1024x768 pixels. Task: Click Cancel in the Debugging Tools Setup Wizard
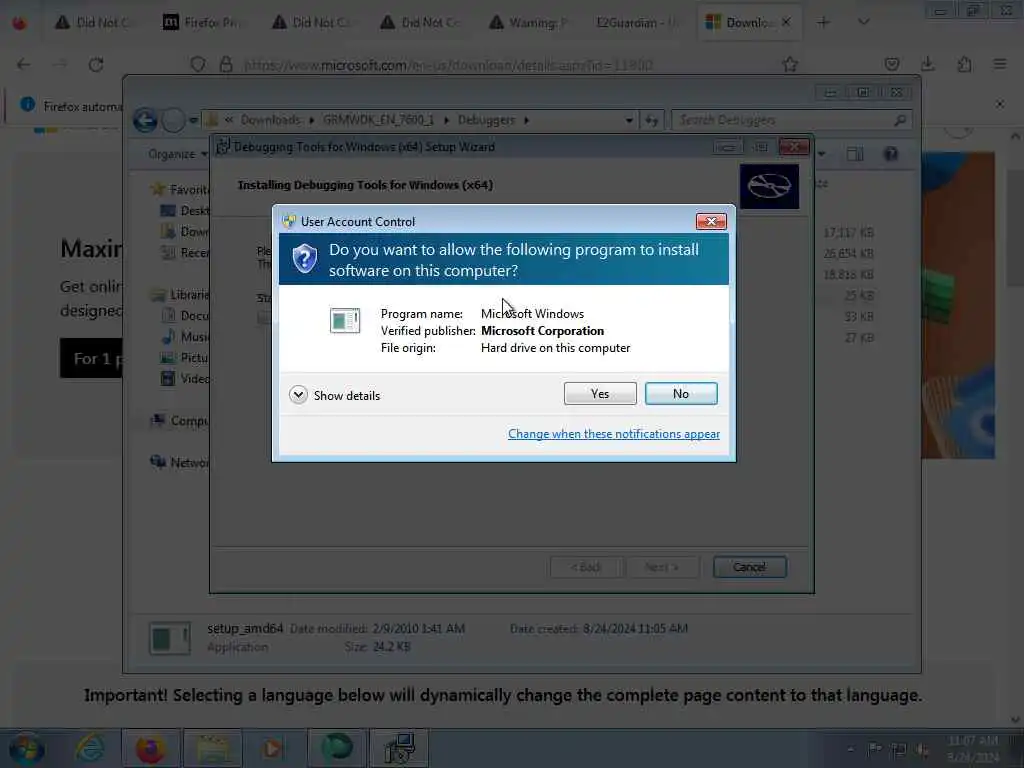pyautogui.click(x=749, y=567)
